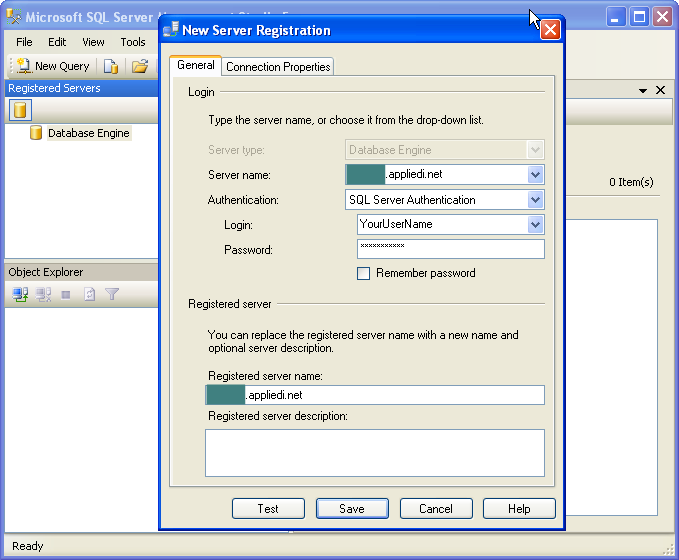Click Refresh icon in Object Explorer toolbar
Image resolution: width=679 pixels, height=560 pixels.
[89, 295]
